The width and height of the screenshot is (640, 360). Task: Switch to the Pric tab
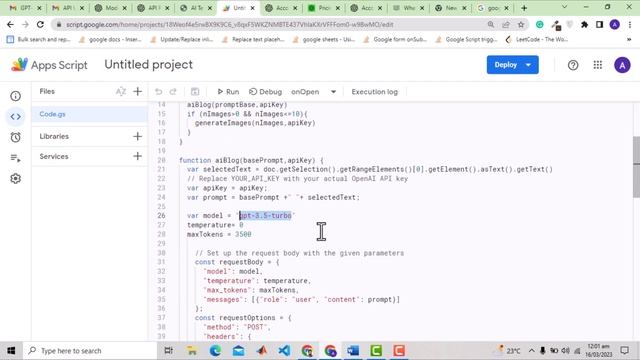pos(324,8)
